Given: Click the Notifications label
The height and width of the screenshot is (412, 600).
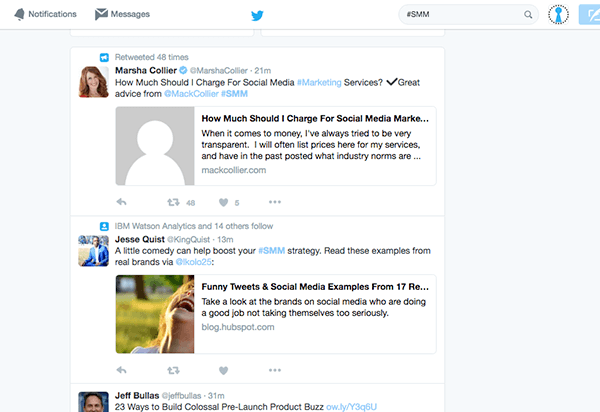Looking at the screenshot, I should click(52, 14).
